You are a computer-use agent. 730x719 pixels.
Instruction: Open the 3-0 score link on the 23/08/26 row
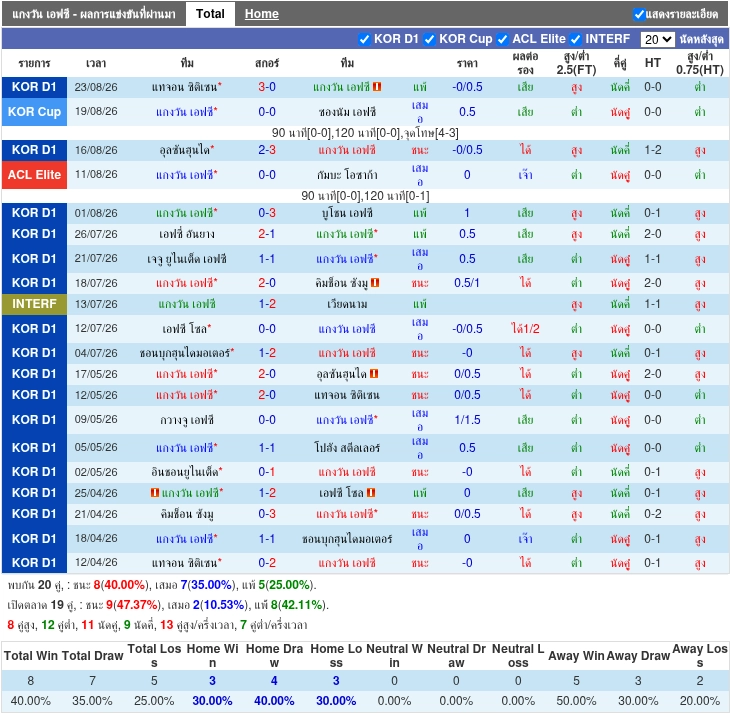coord(267,87)
